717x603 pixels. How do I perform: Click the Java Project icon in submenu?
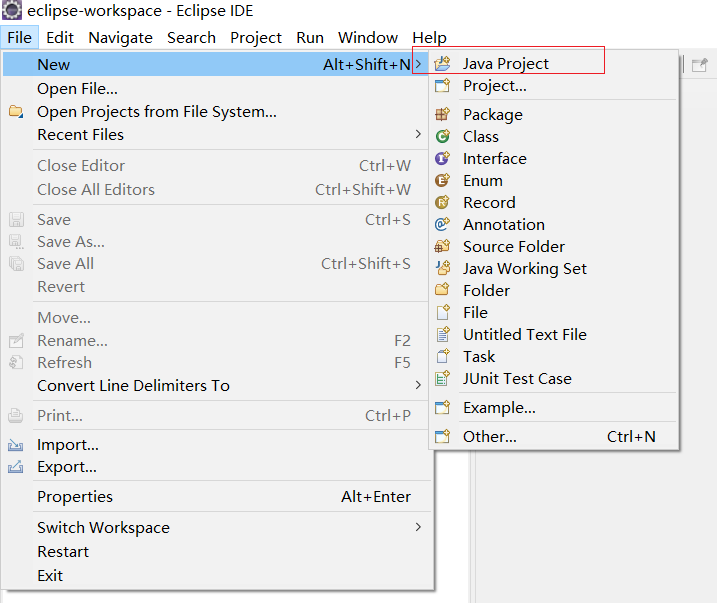point(443,63)
